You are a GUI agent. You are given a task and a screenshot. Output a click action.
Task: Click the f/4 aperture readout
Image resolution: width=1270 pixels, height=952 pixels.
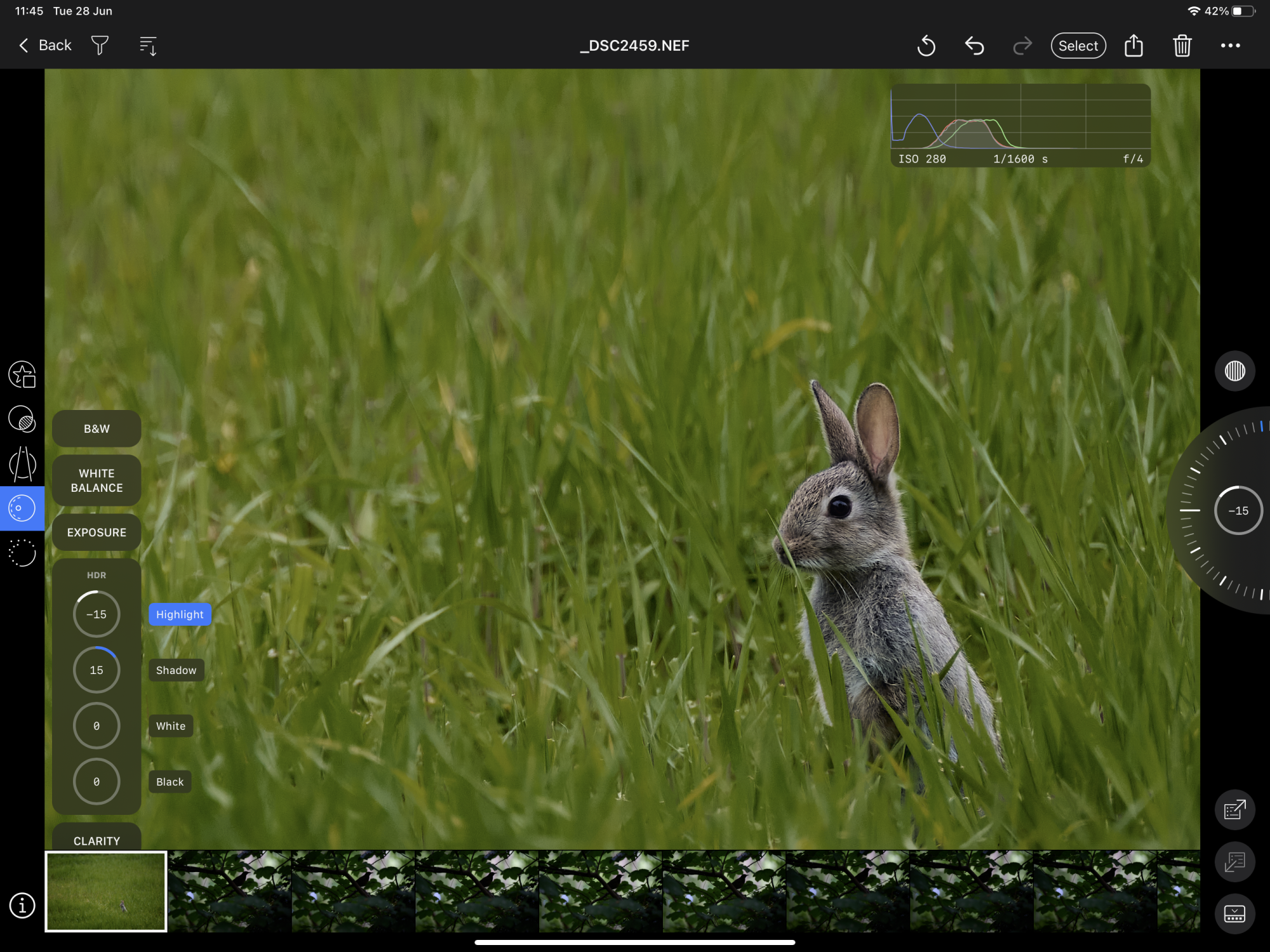[x=1133, y=159]
